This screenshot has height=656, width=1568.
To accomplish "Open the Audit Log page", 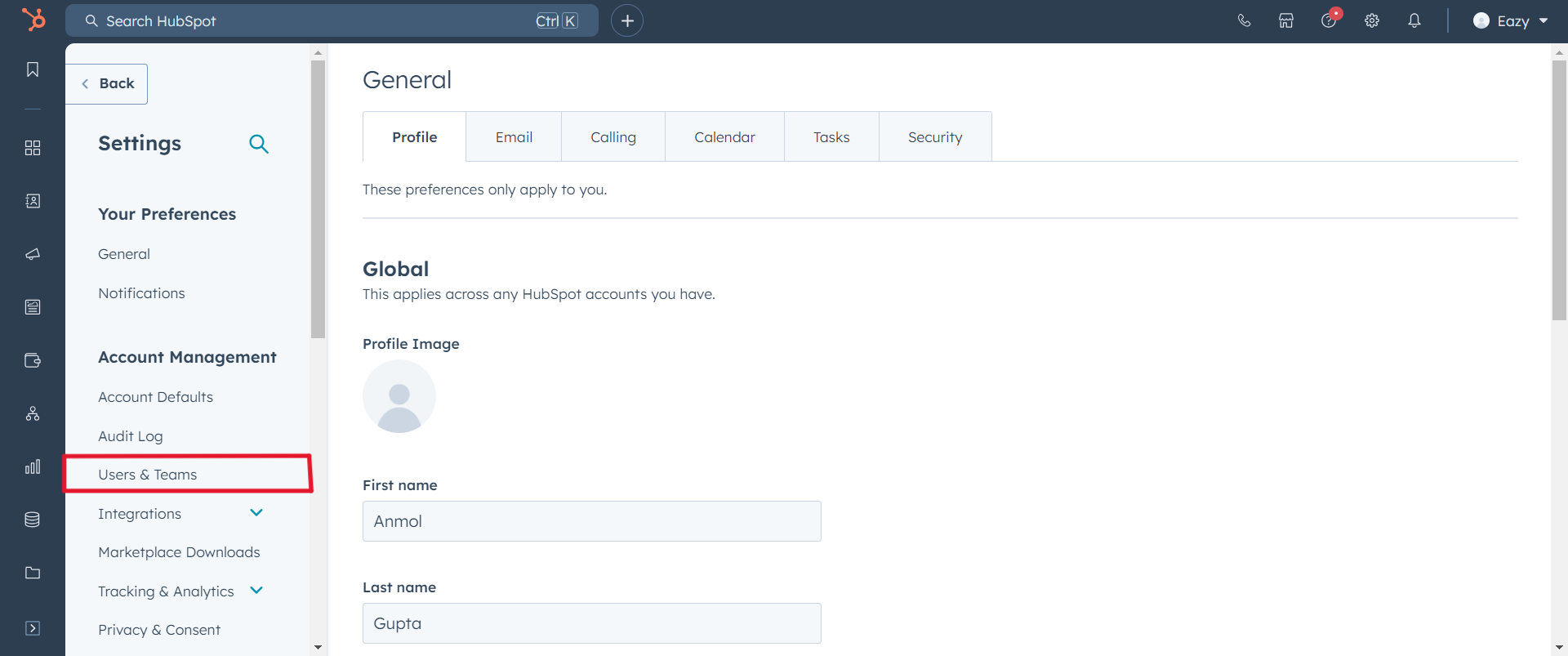I will 131,436.
